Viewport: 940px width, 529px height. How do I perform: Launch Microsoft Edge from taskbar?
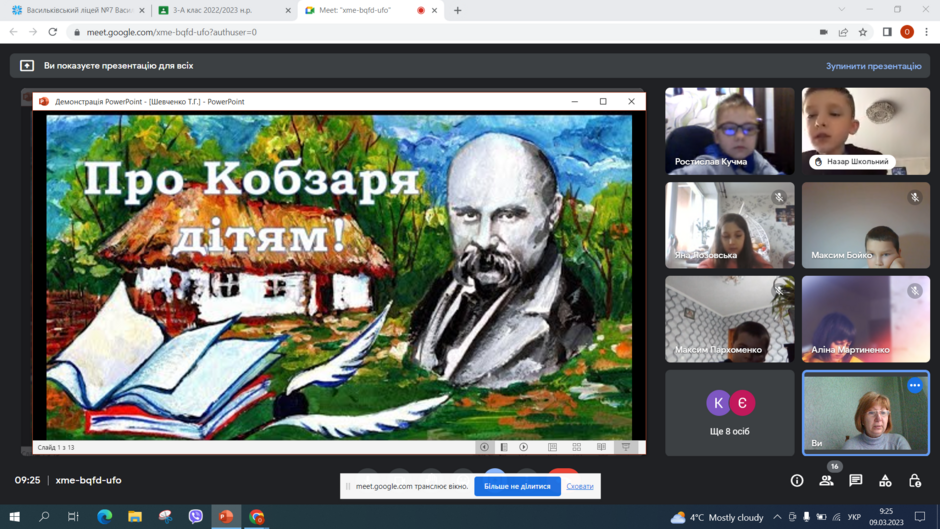pos(104,516)
